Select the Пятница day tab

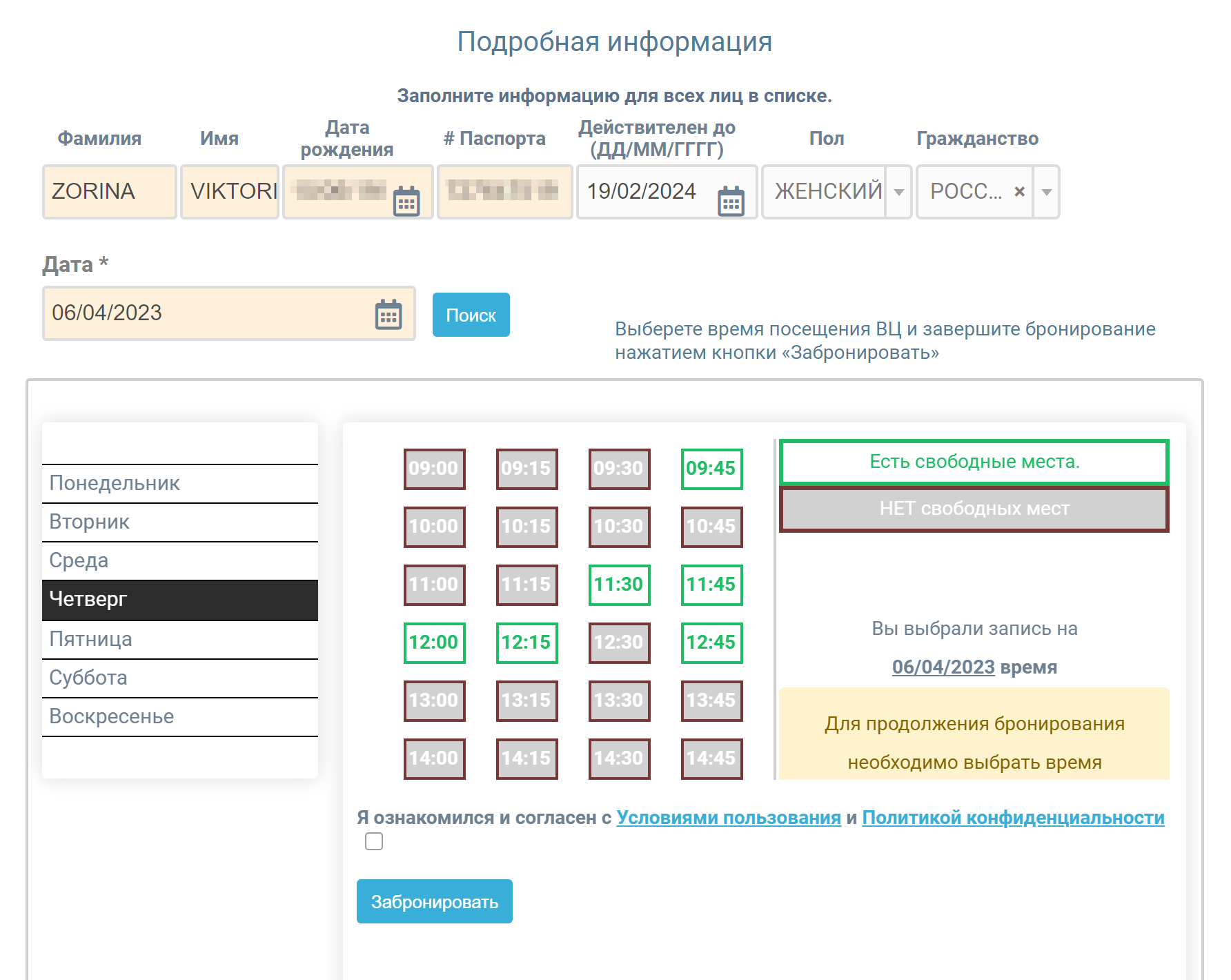pyautogui.click(x=180, y=639)
